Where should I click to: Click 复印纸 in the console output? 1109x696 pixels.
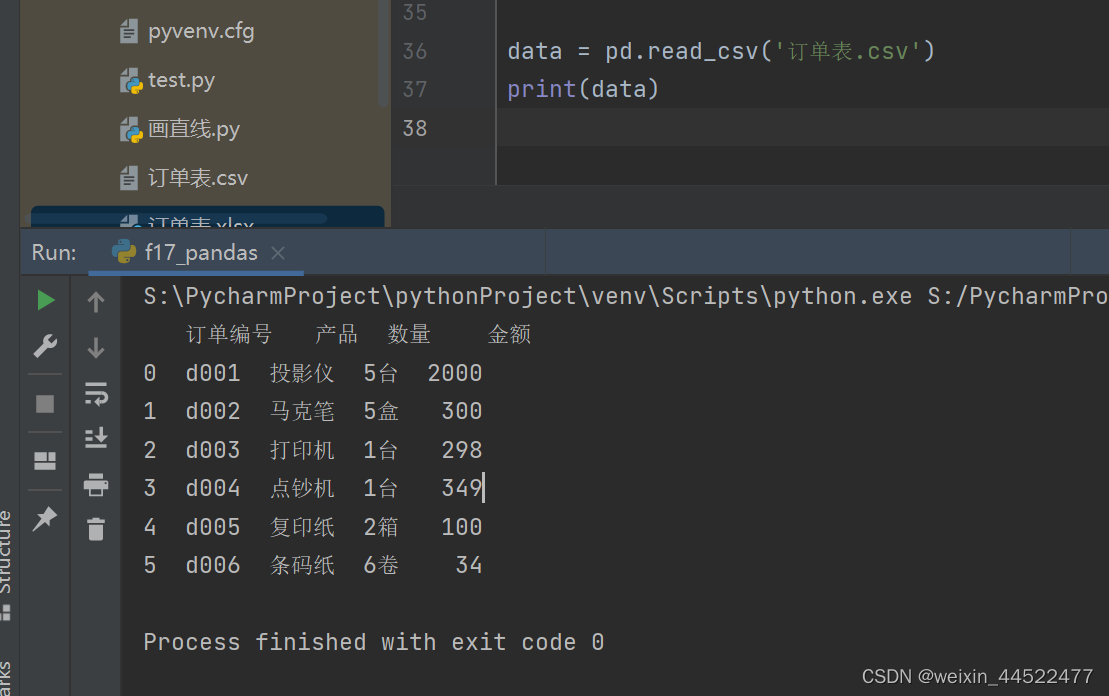tap(302, 527)
